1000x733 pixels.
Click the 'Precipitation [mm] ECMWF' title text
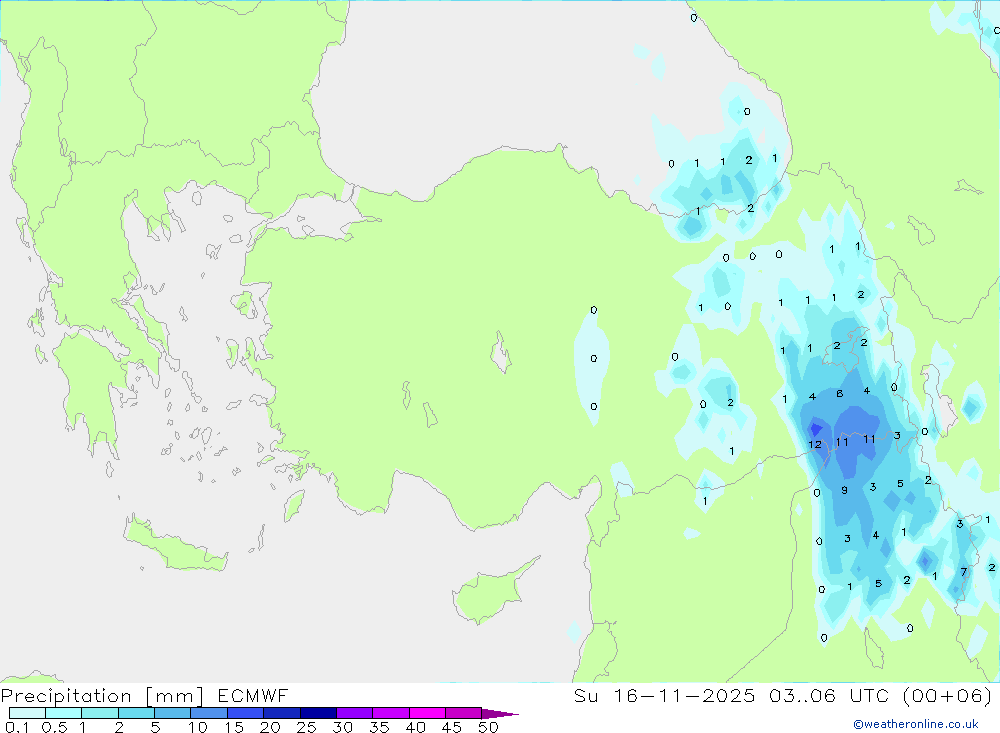coord(145,695)
